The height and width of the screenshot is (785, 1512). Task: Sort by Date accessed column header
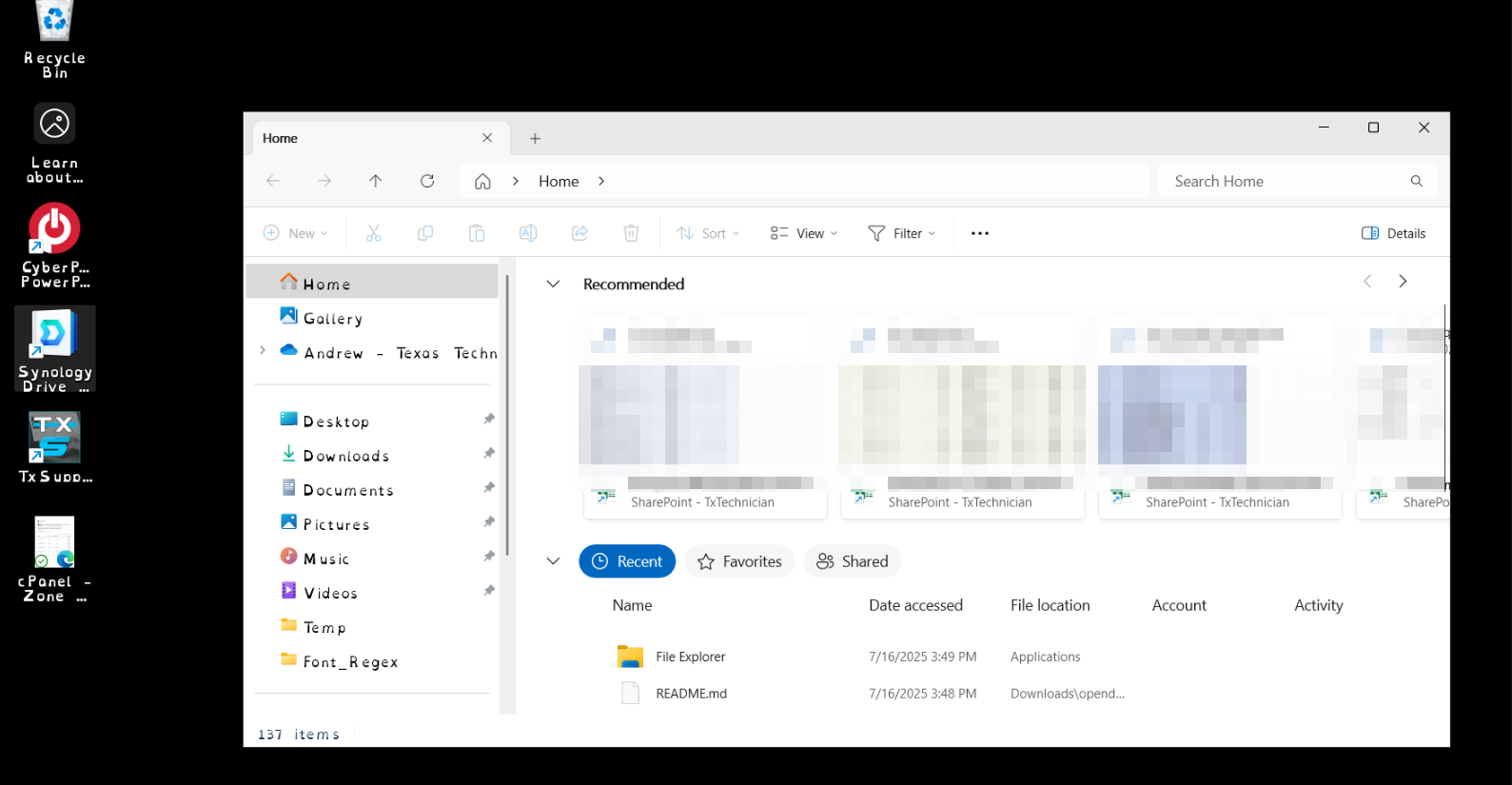pos(915,605)
